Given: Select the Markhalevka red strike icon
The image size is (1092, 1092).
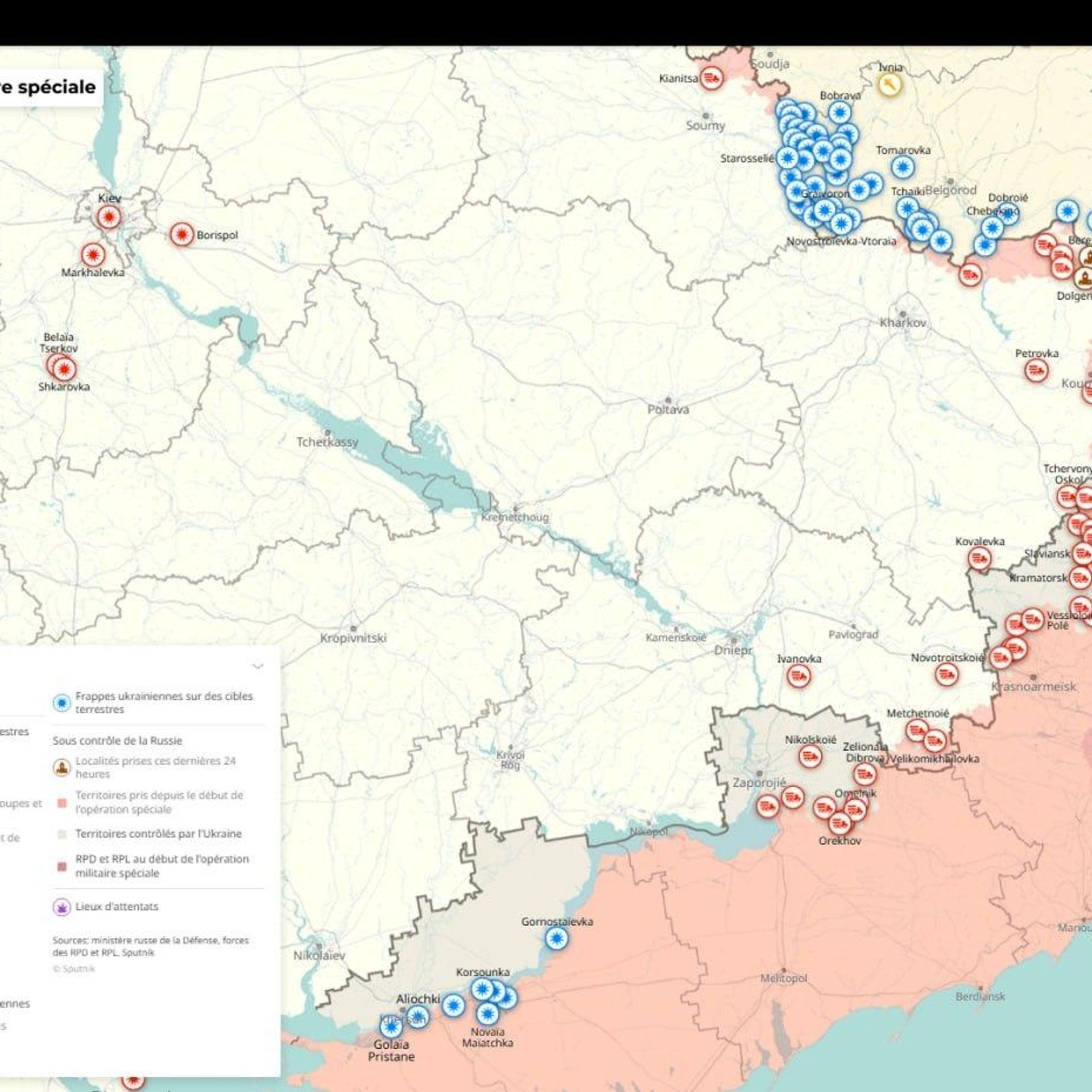Looking at the screenshot, I should (x=93, y=255).
